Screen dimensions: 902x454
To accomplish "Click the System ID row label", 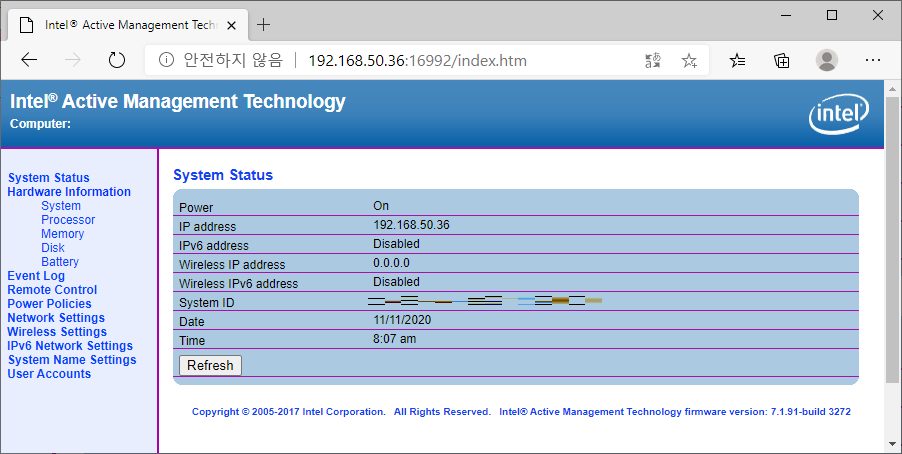I will coord(207,303).
